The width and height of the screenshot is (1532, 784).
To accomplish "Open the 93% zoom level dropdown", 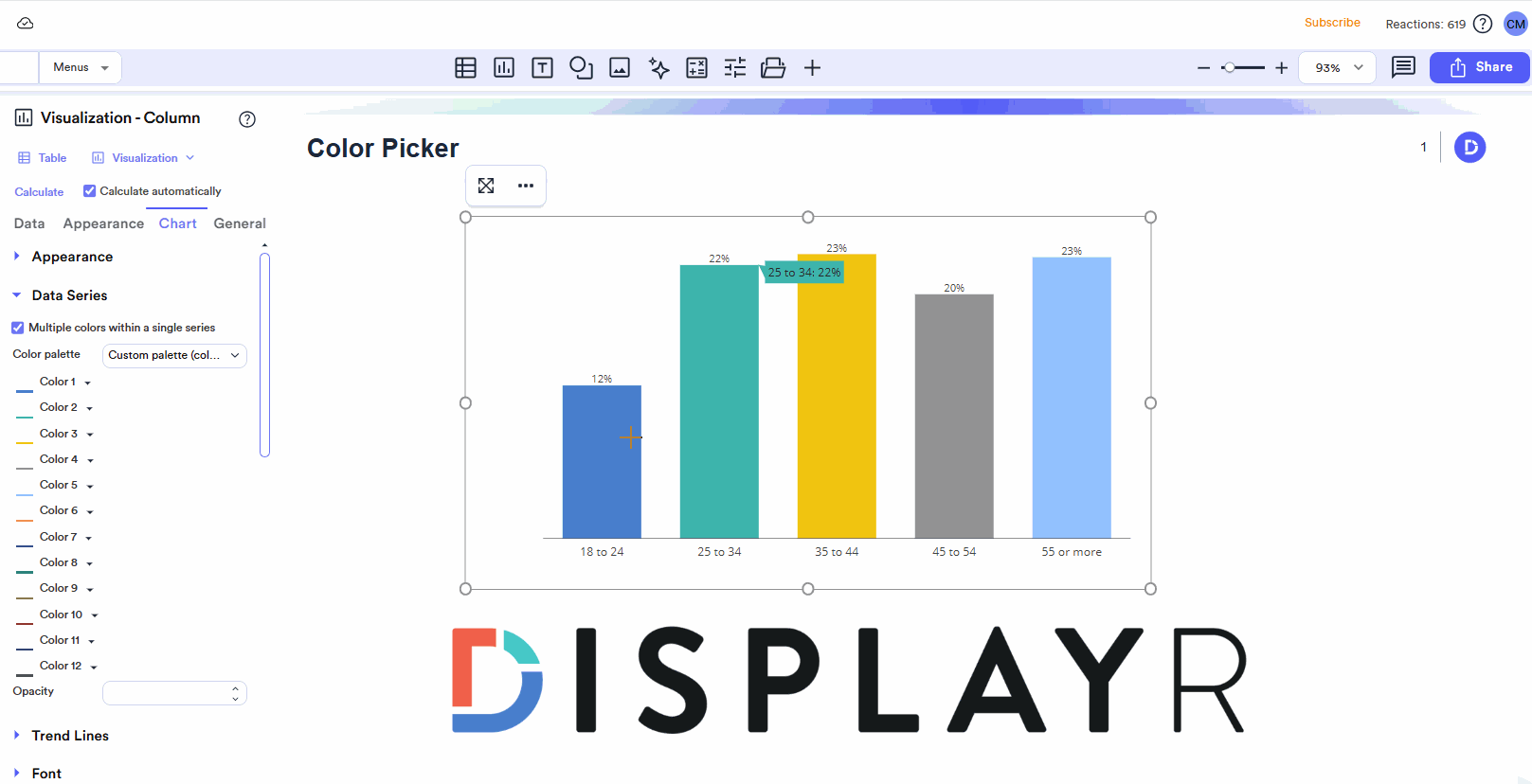I will pyautogui.click(x=1337, y=68).
